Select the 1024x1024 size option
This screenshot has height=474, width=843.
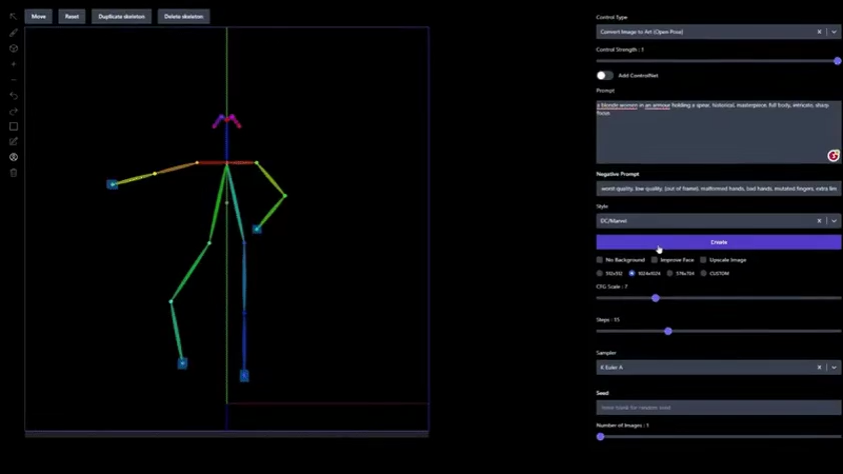[632, 273]
